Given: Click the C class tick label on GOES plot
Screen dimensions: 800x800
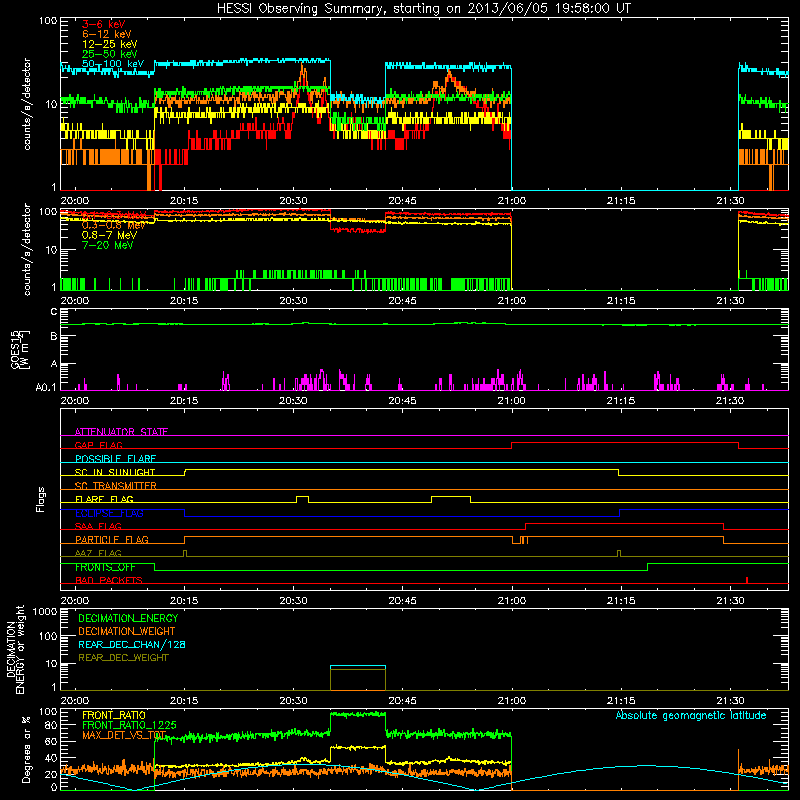Looking at the screenshot, I should [x=54, y=312].
